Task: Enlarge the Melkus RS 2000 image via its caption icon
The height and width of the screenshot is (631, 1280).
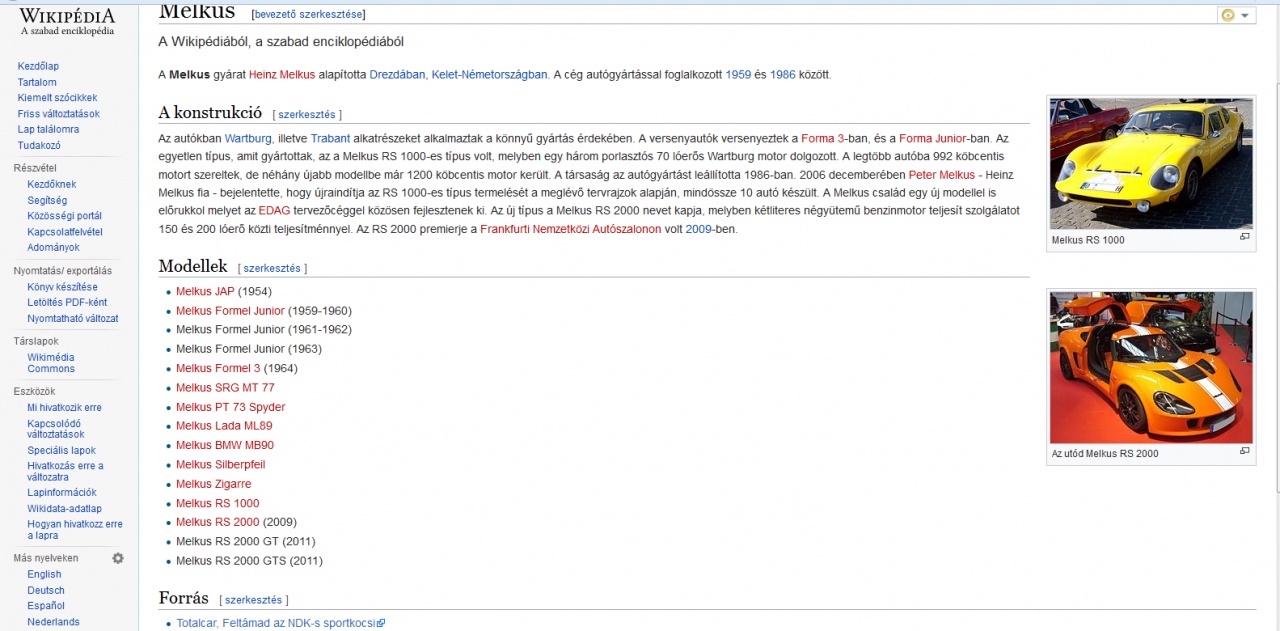Action: click(1245, 451)
